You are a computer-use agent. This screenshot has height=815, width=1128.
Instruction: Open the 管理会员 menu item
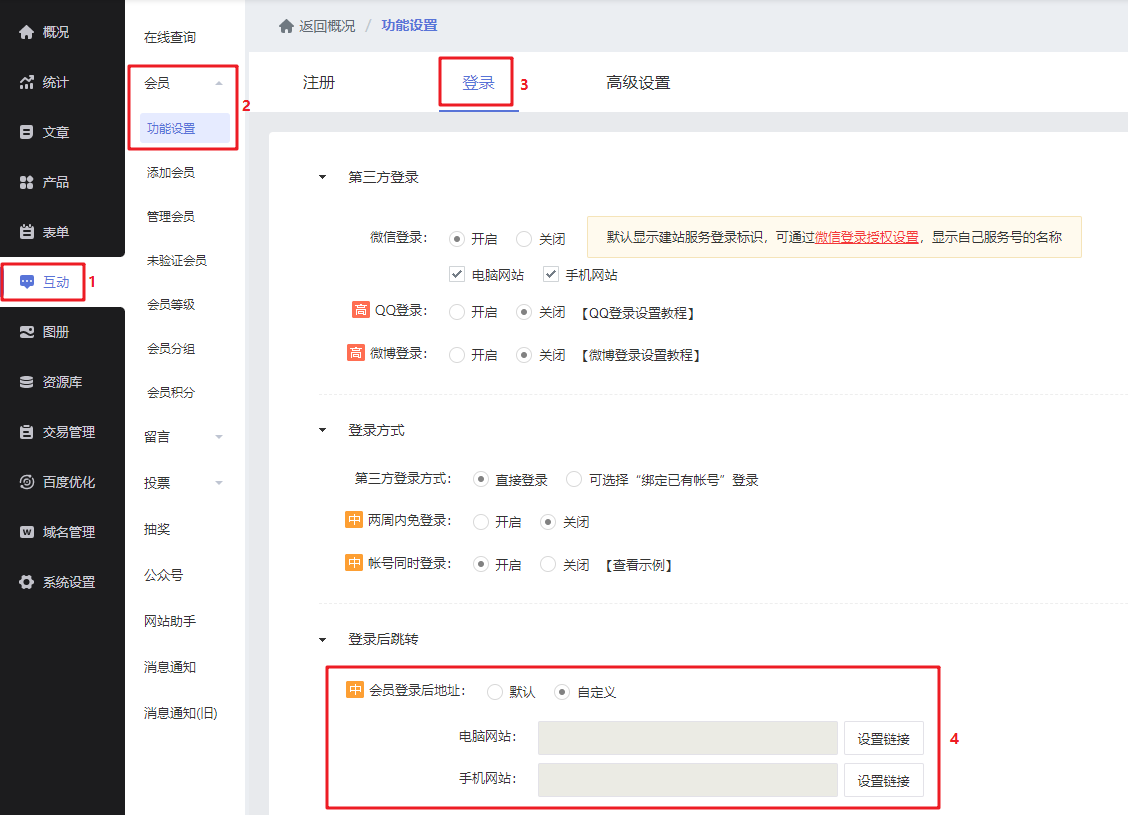click(170, 217)
